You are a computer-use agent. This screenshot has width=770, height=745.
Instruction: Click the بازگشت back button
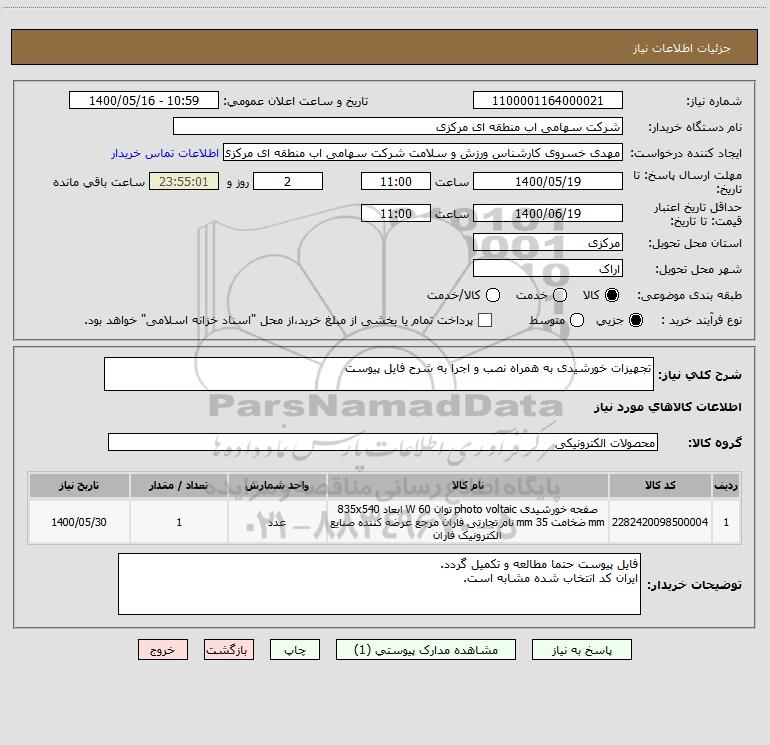pos(229,650)
